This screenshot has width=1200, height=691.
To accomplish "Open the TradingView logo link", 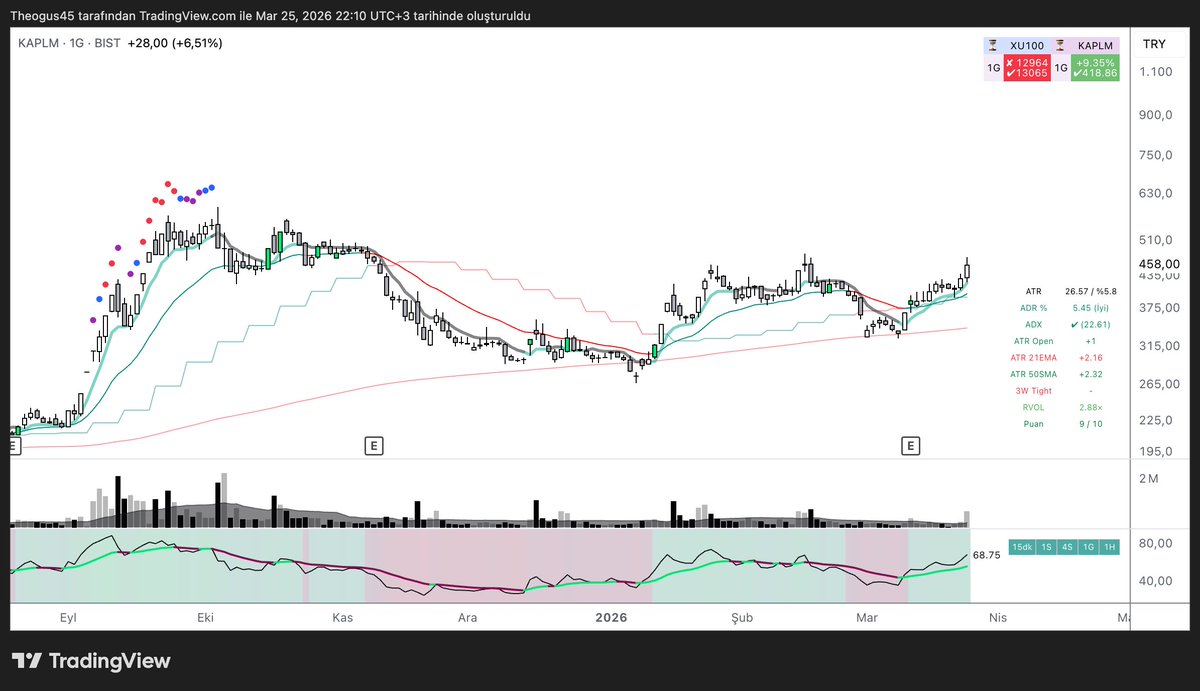I will coord(91,661).
